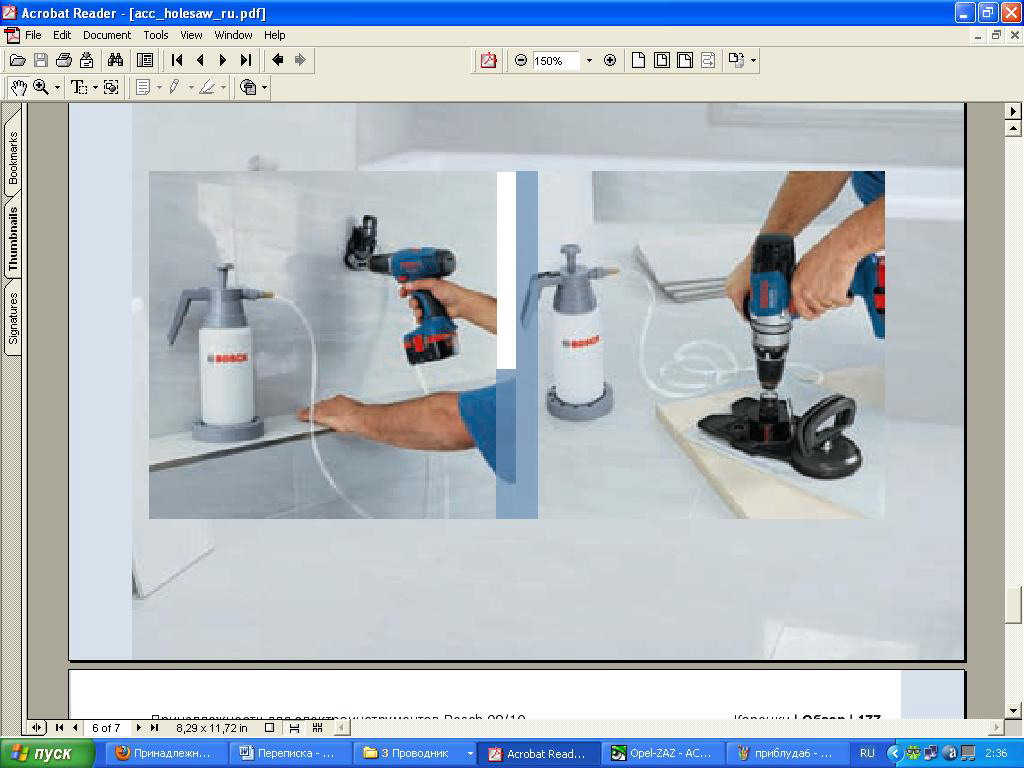Open the Help menu
This screenshot has height=768, width=1024.
click(x=274, y=35)
